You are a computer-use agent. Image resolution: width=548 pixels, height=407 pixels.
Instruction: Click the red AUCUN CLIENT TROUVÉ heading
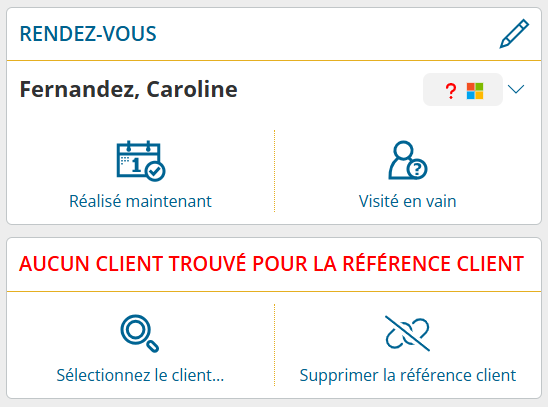coord(272,264)
